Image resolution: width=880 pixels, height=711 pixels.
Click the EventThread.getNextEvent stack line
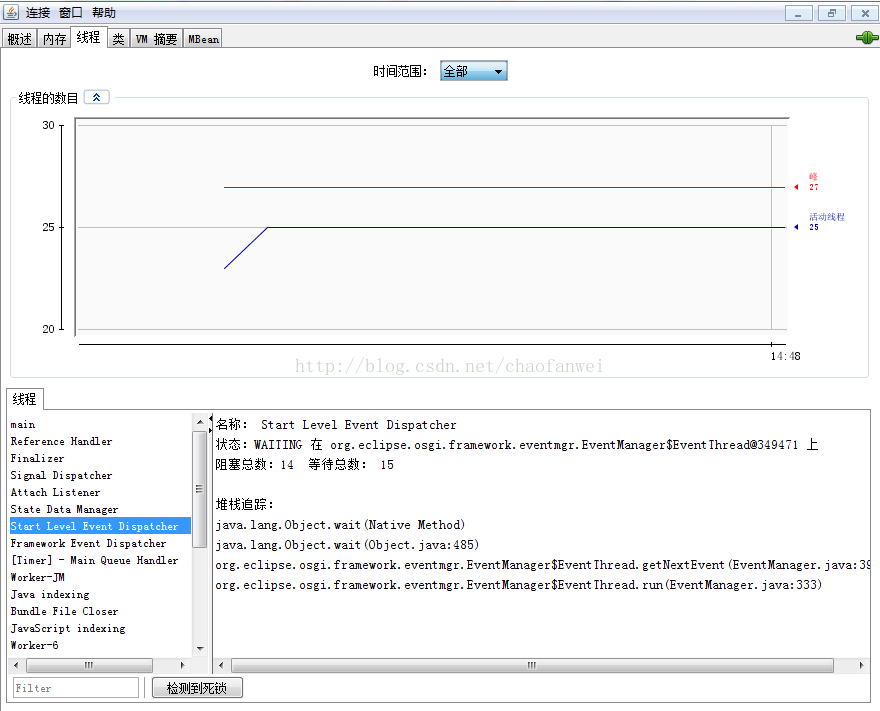click(542, 565)
